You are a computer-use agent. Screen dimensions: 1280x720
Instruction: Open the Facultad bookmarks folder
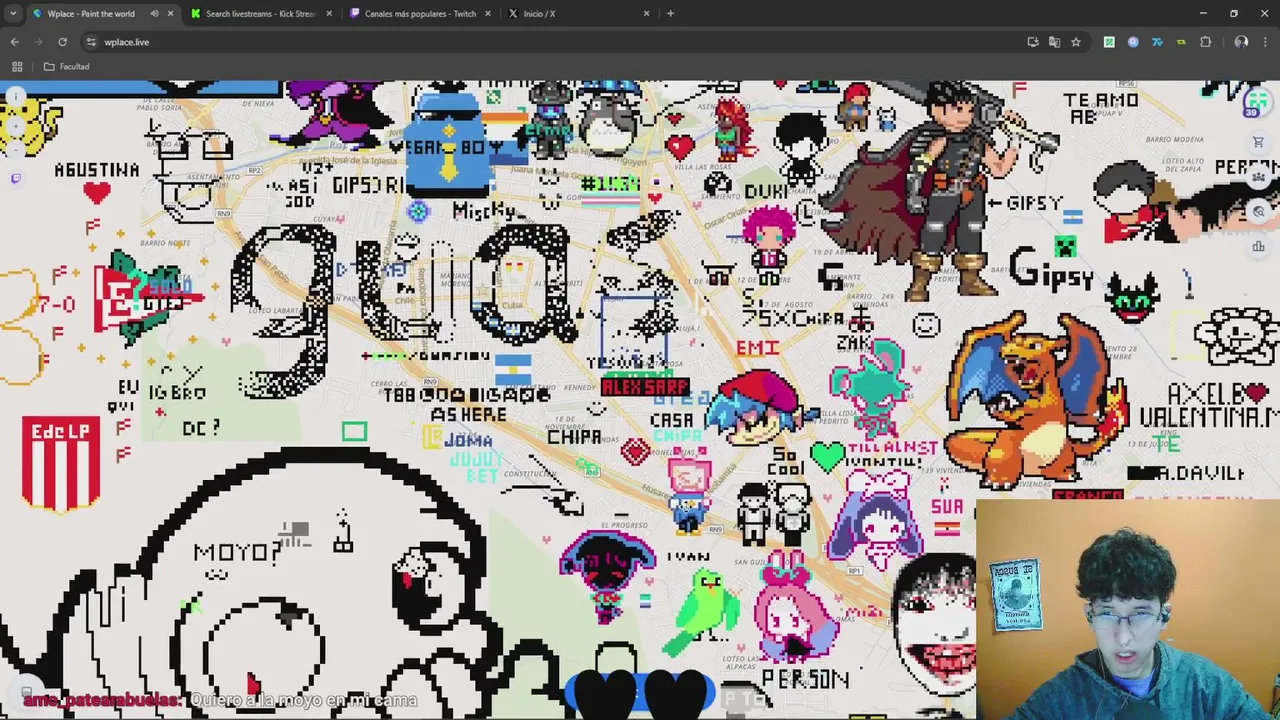point(67,67)
